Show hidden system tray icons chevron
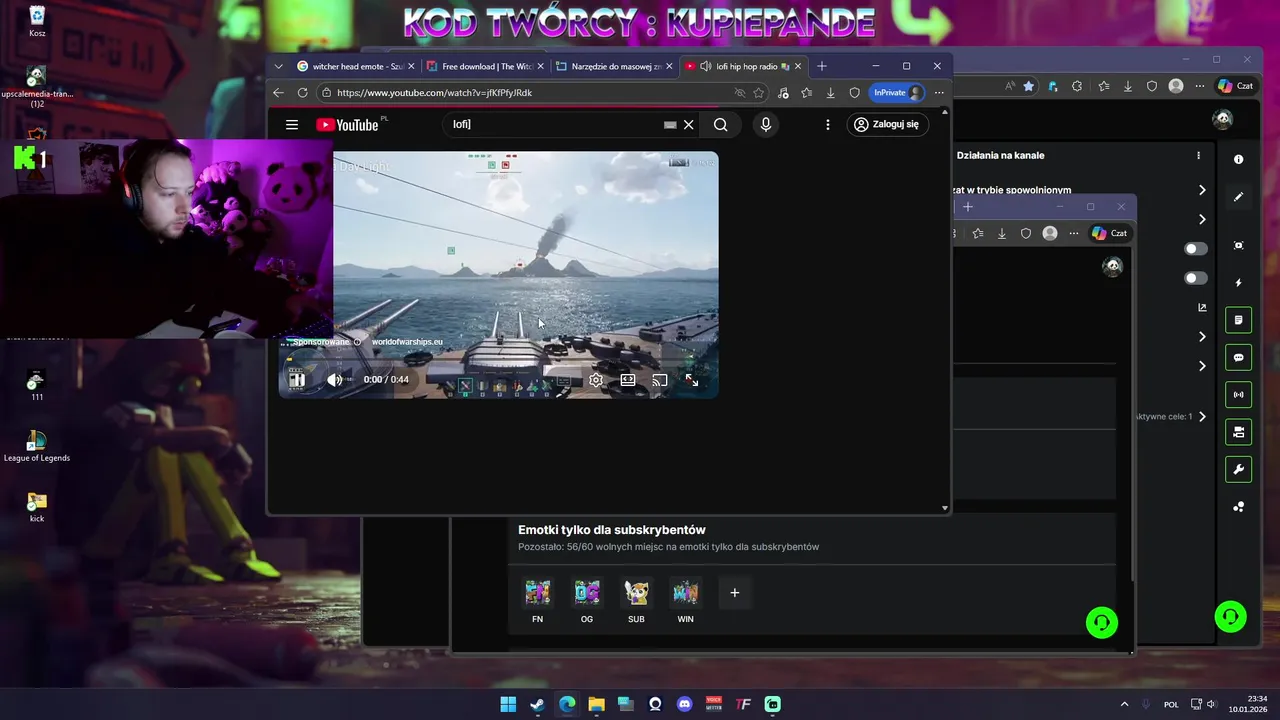The width and height of the screenshot is (1280, 720). coord(1124,704)
